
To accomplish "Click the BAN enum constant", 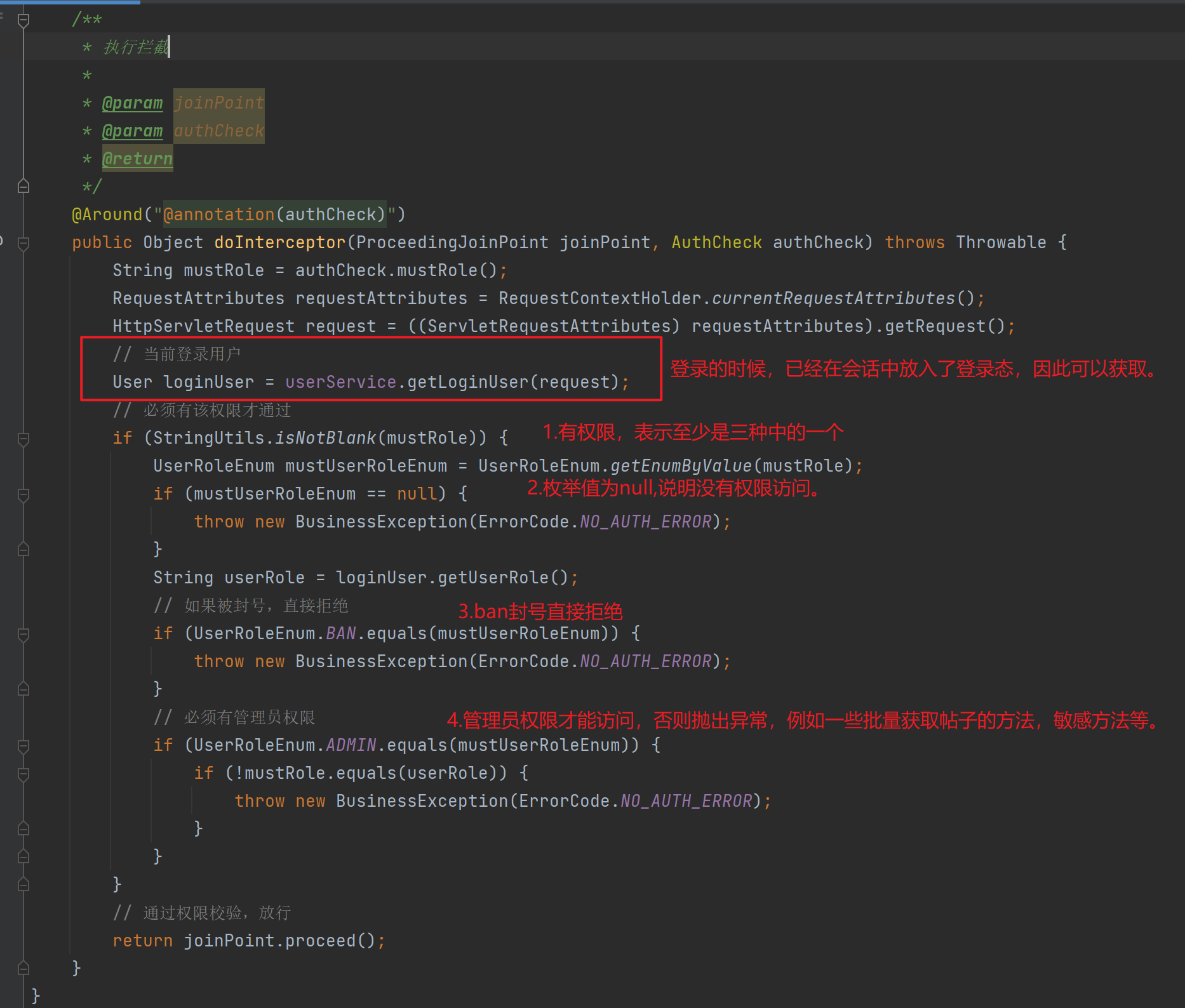I will pos(340,633).
